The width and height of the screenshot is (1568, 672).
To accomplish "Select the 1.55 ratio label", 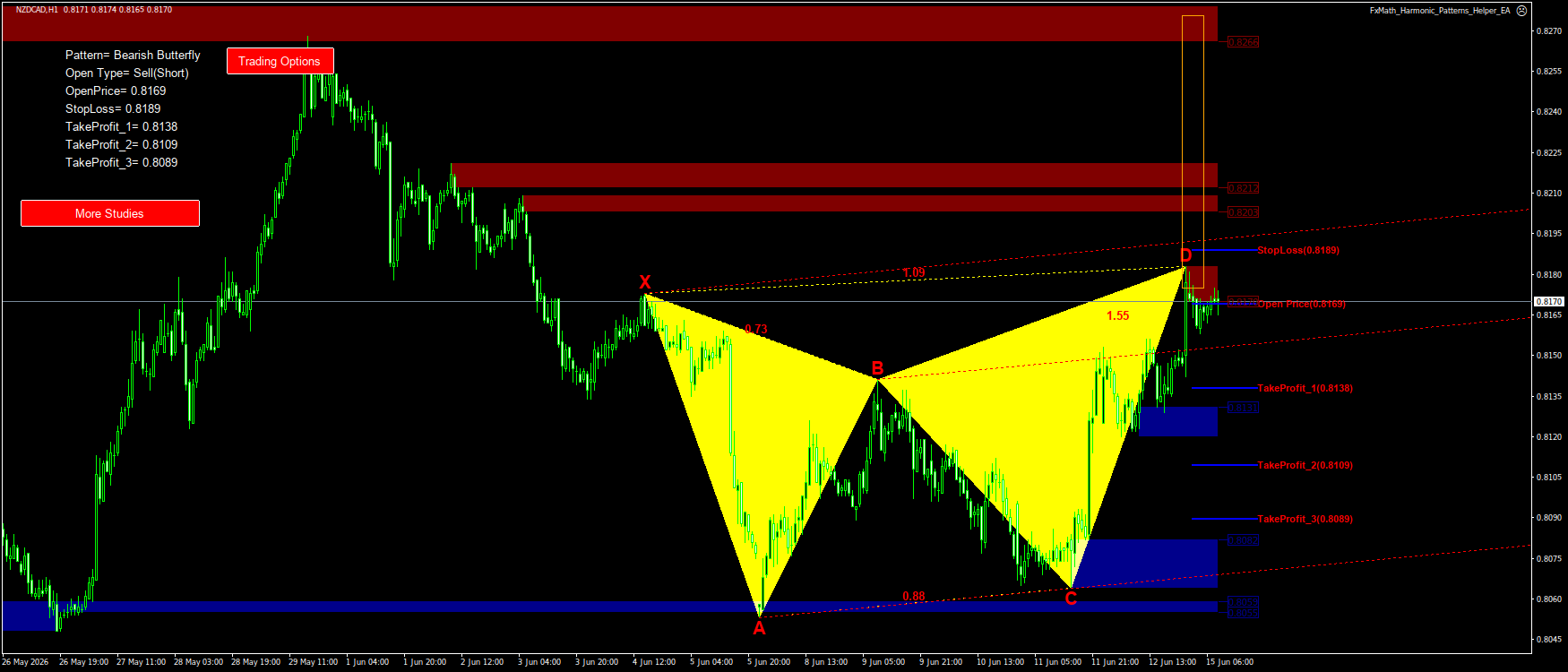I will pos(1118,315).
